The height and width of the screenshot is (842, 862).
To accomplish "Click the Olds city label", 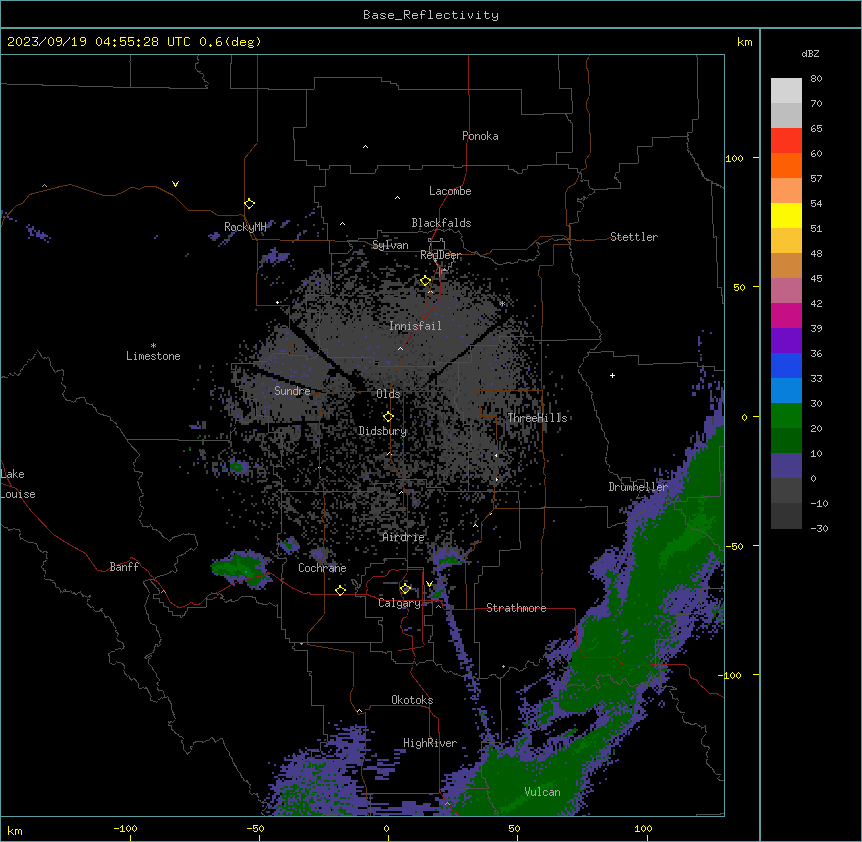I will coord(388,394).
